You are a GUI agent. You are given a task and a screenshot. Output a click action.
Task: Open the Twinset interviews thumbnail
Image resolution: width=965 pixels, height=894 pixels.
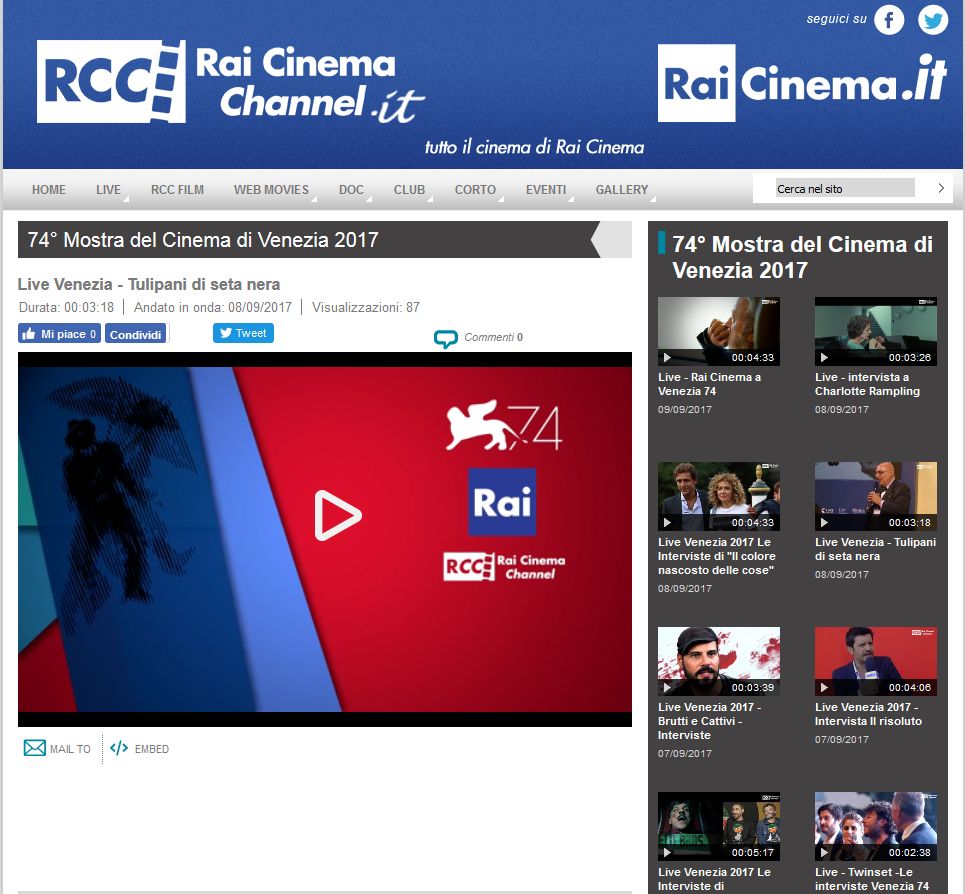click(876, 826)
